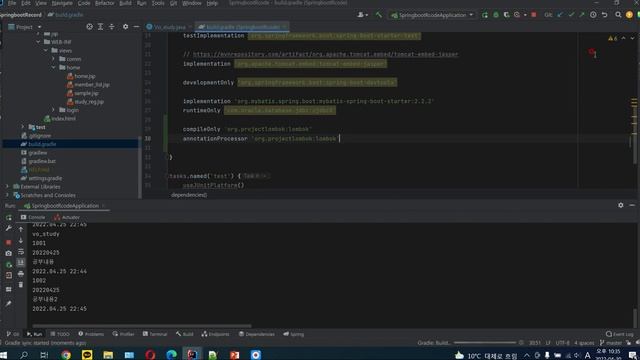Click the Gradle Build progress bar
640x360 pixels.
(x=485, y=343)
